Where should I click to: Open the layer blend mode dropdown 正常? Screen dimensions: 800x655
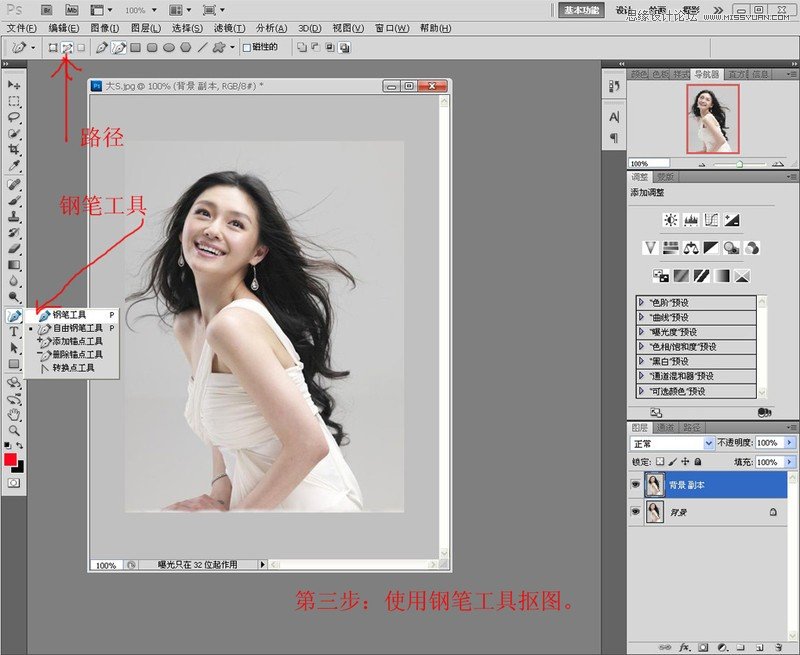[x=669, y=443]
